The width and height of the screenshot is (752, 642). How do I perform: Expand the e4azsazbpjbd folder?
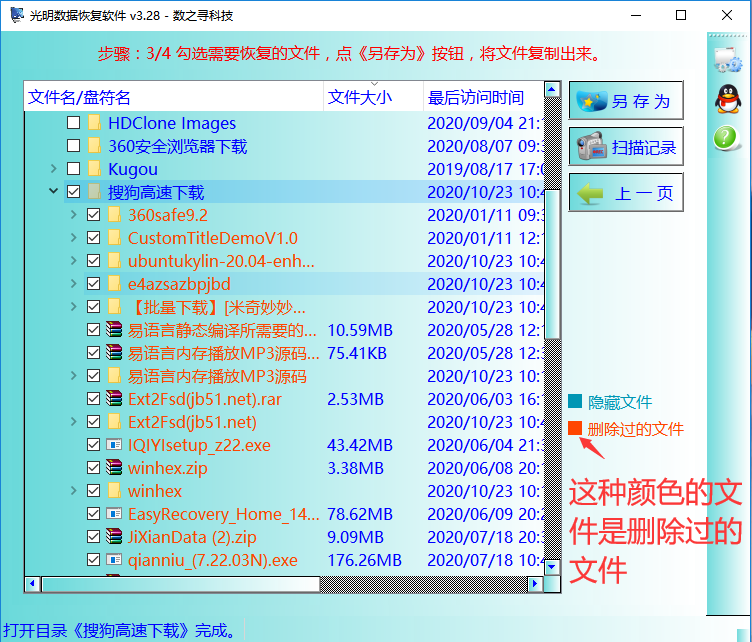tap(73, 284)
